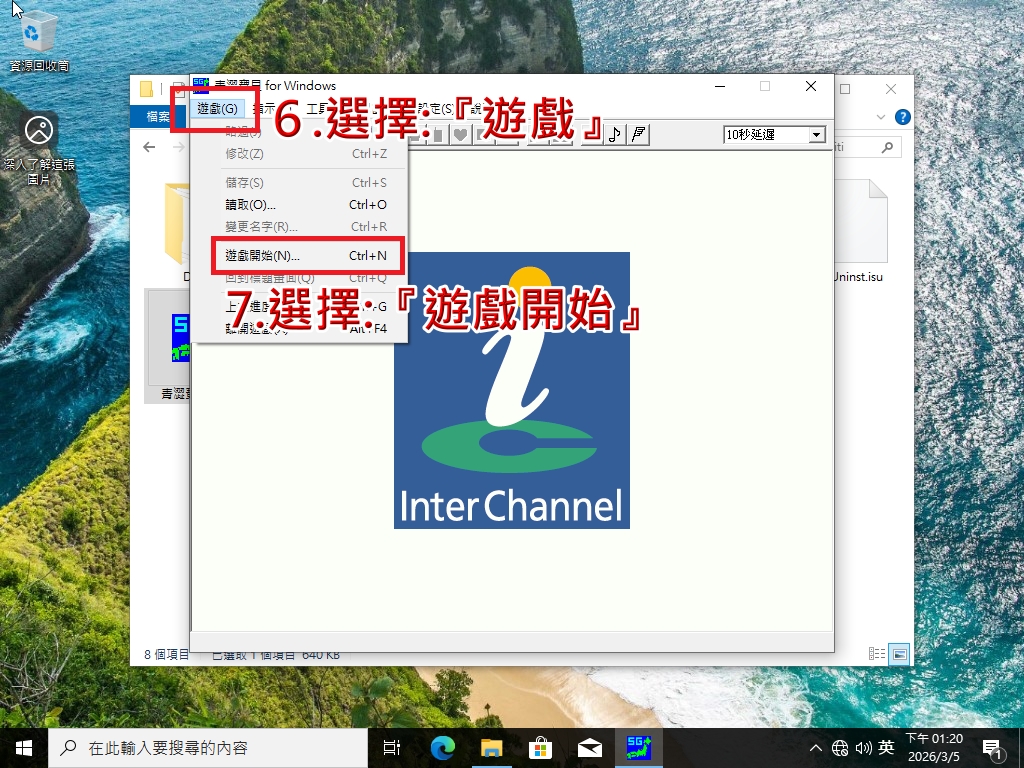Switch Explorer to large icons view
The image size is (1024, 768).
pos(900,654)
